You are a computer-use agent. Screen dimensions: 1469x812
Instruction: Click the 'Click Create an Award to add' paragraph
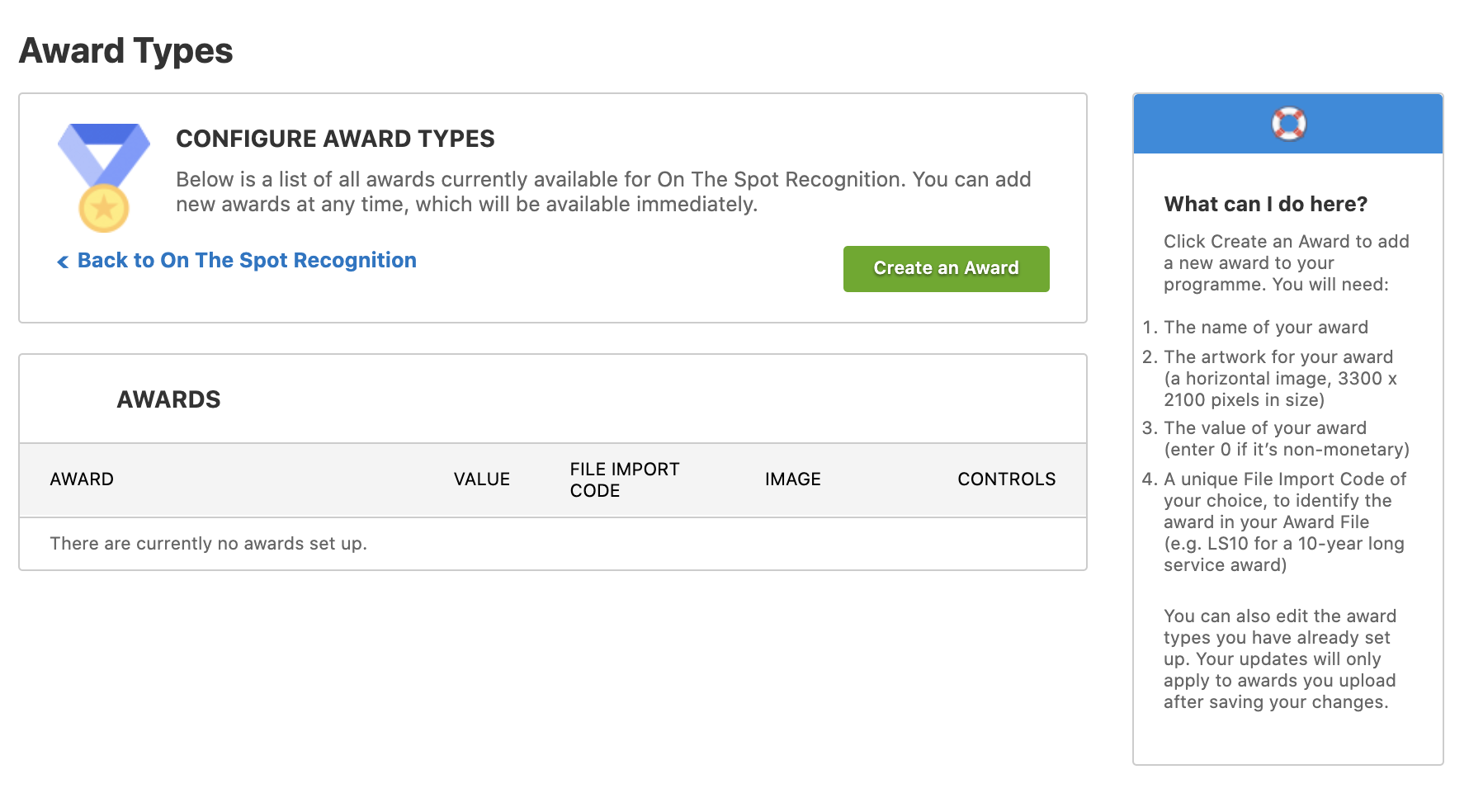[1287, 263]
